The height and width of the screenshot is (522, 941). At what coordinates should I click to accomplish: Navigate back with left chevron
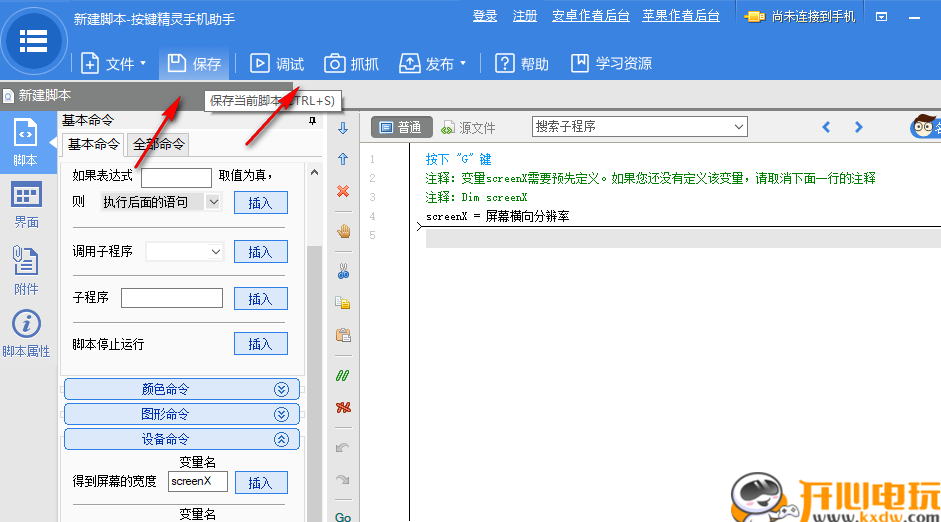point(826,127)
